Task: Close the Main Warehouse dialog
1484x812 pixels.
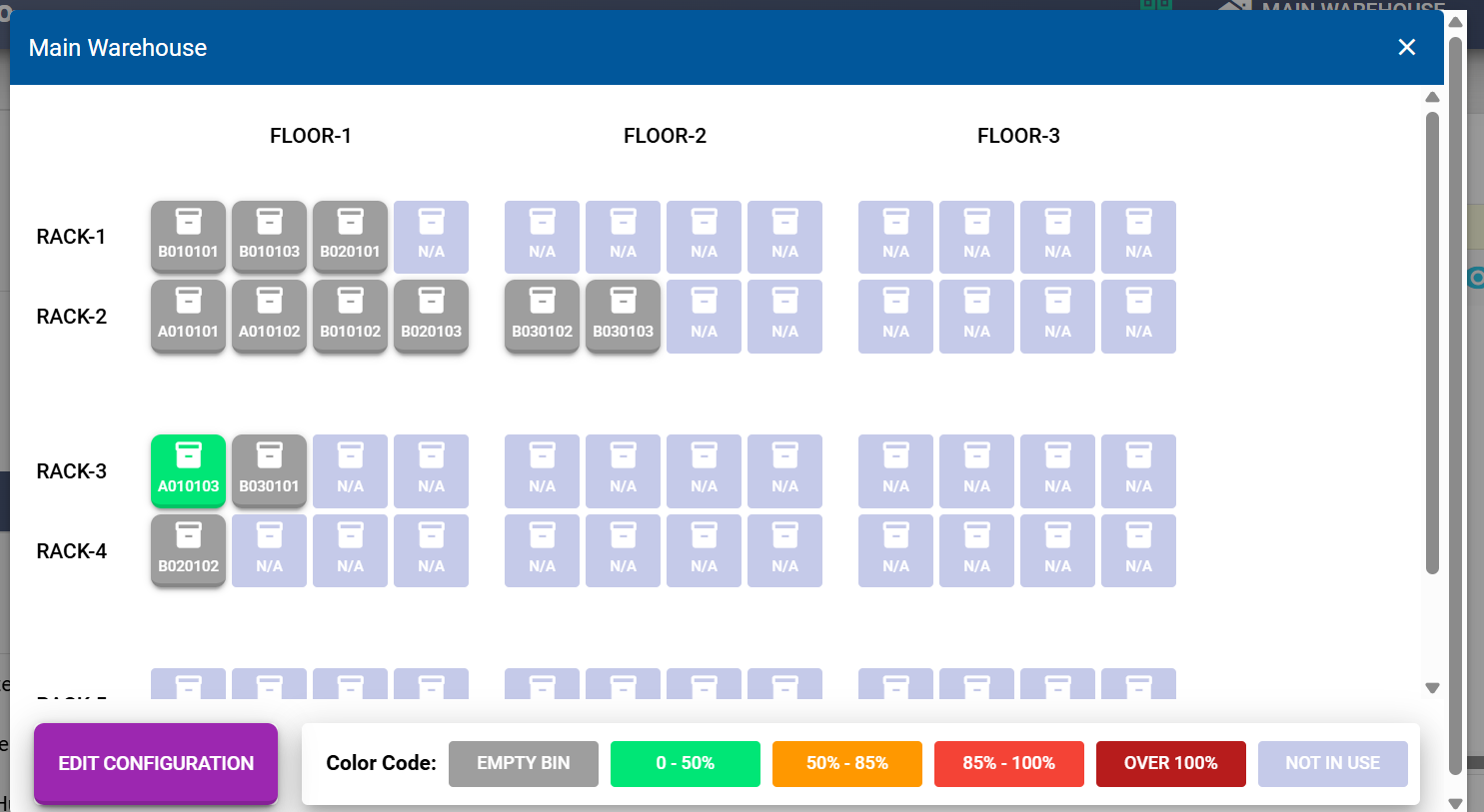Action: (x=1406, y=47)
